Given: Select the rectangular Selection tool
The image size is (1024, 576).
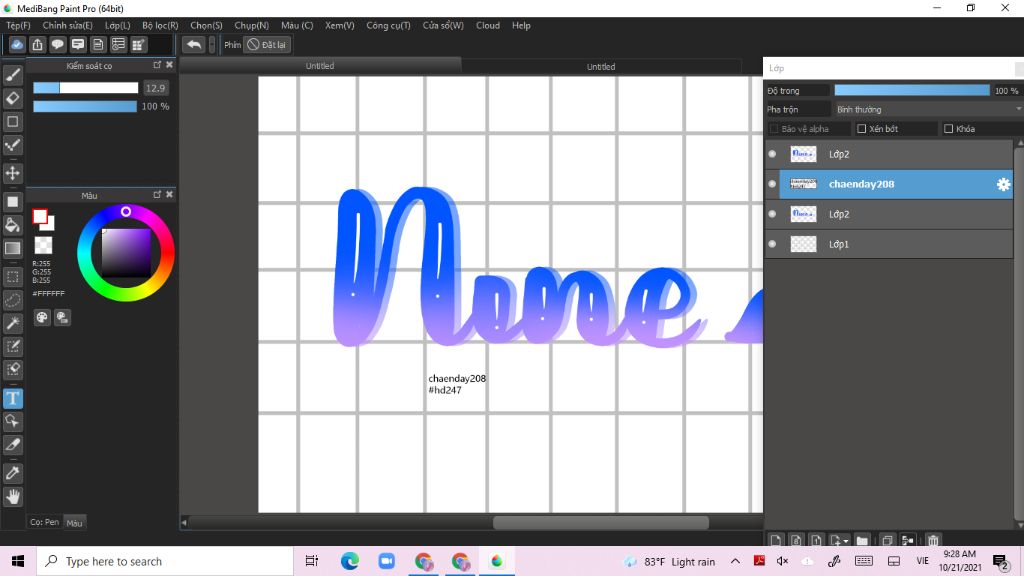Looking at the screenshot, I should (x=13, y=277).
